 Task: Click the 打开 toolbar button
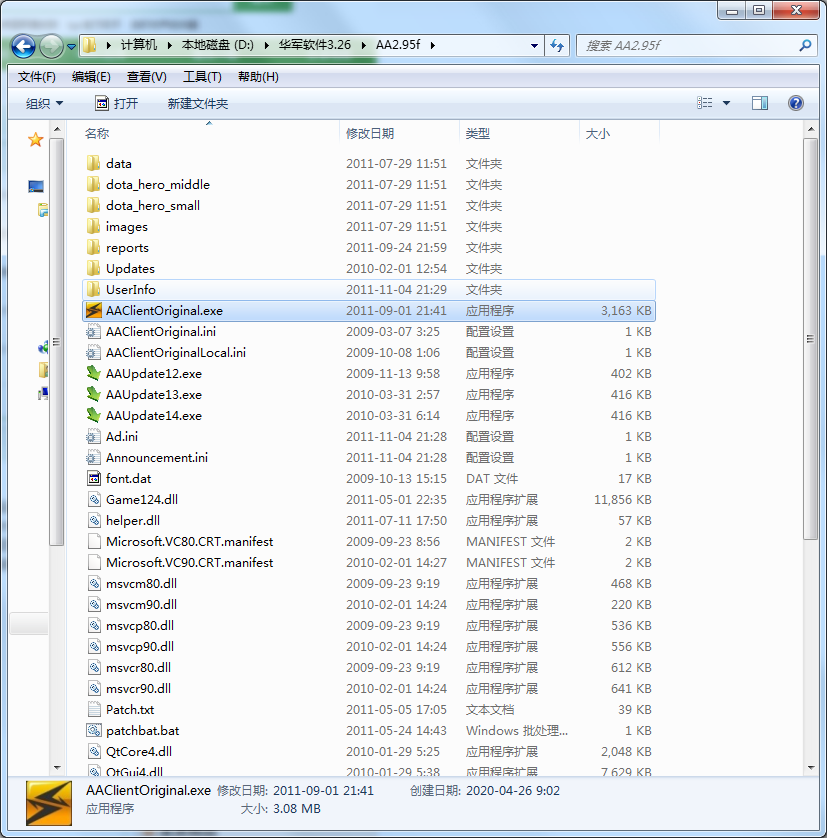(116, 104)
